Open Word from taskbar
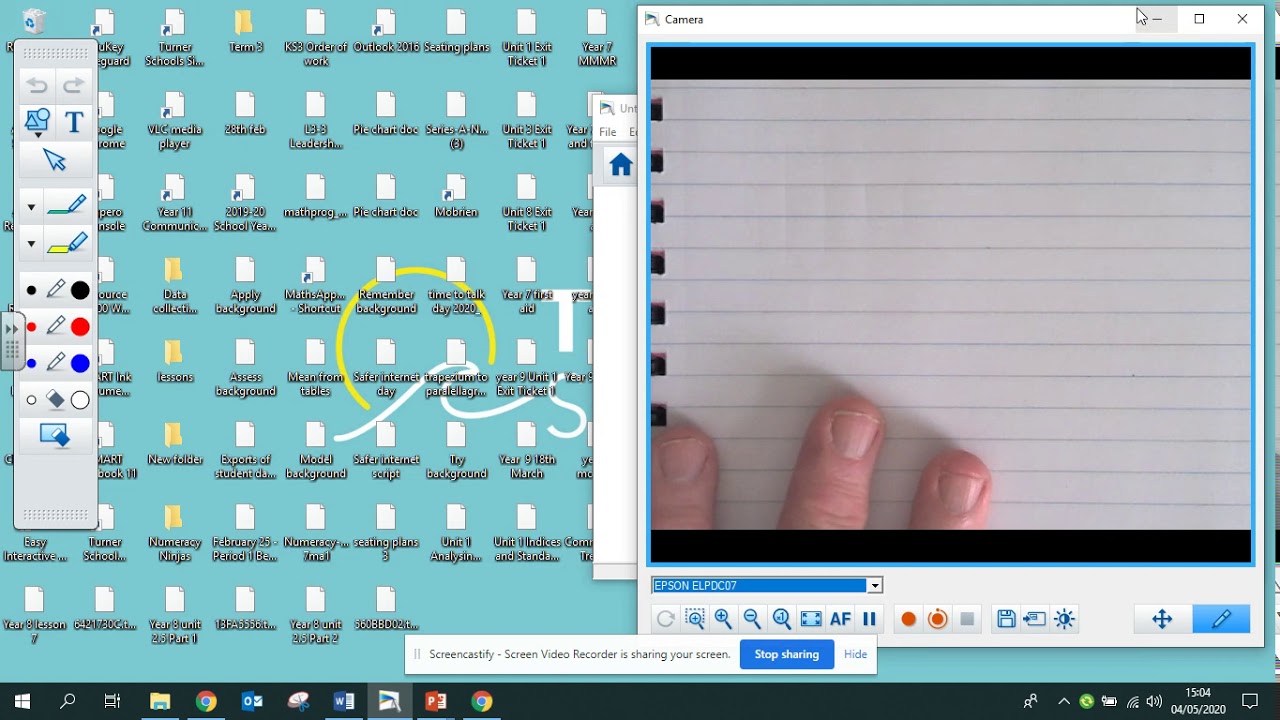The height and width of the screenshot is (720, 1280). [344, 701]
